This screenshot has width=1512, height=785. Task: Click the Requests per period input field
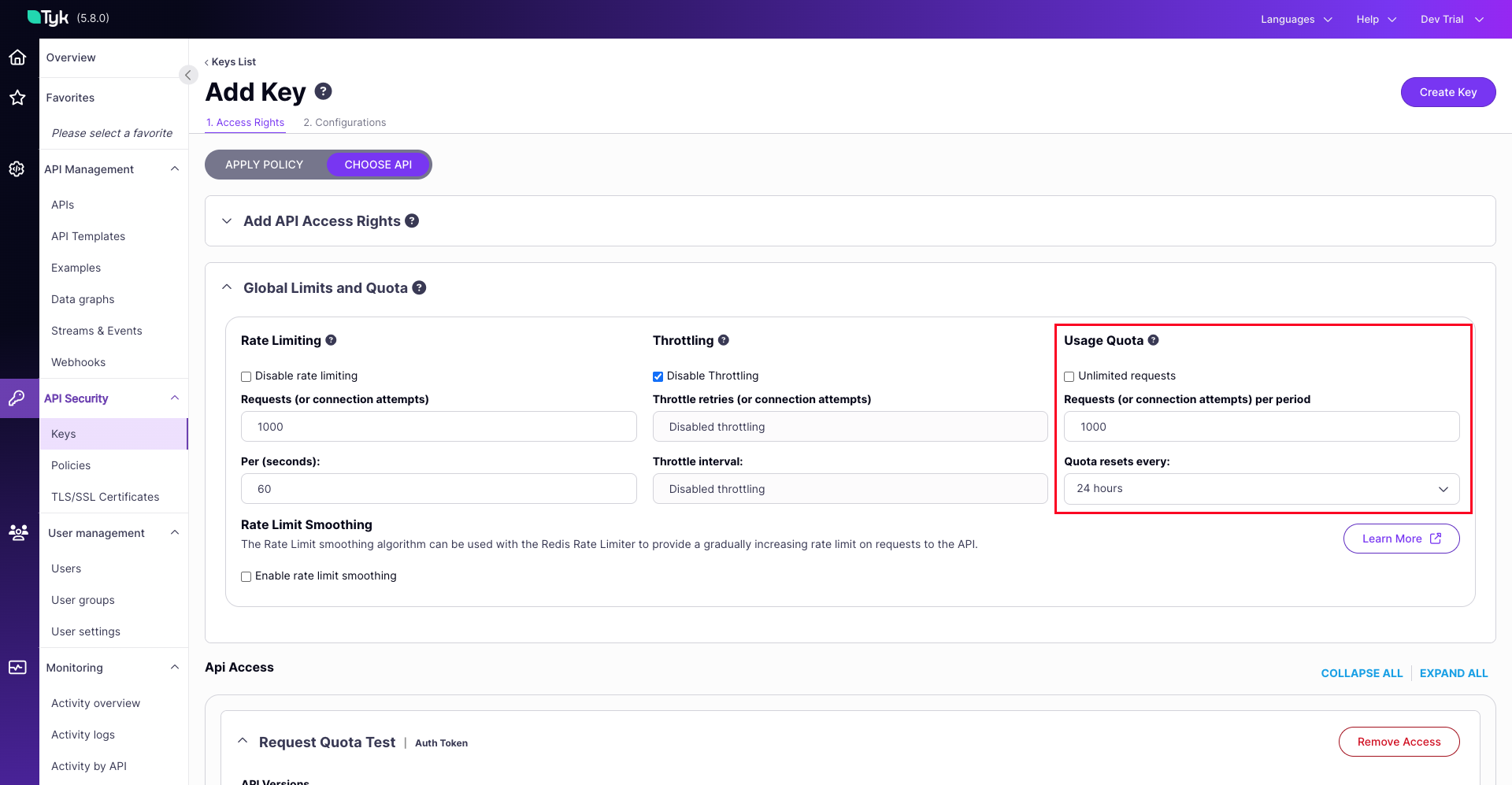pos(1261,426)
